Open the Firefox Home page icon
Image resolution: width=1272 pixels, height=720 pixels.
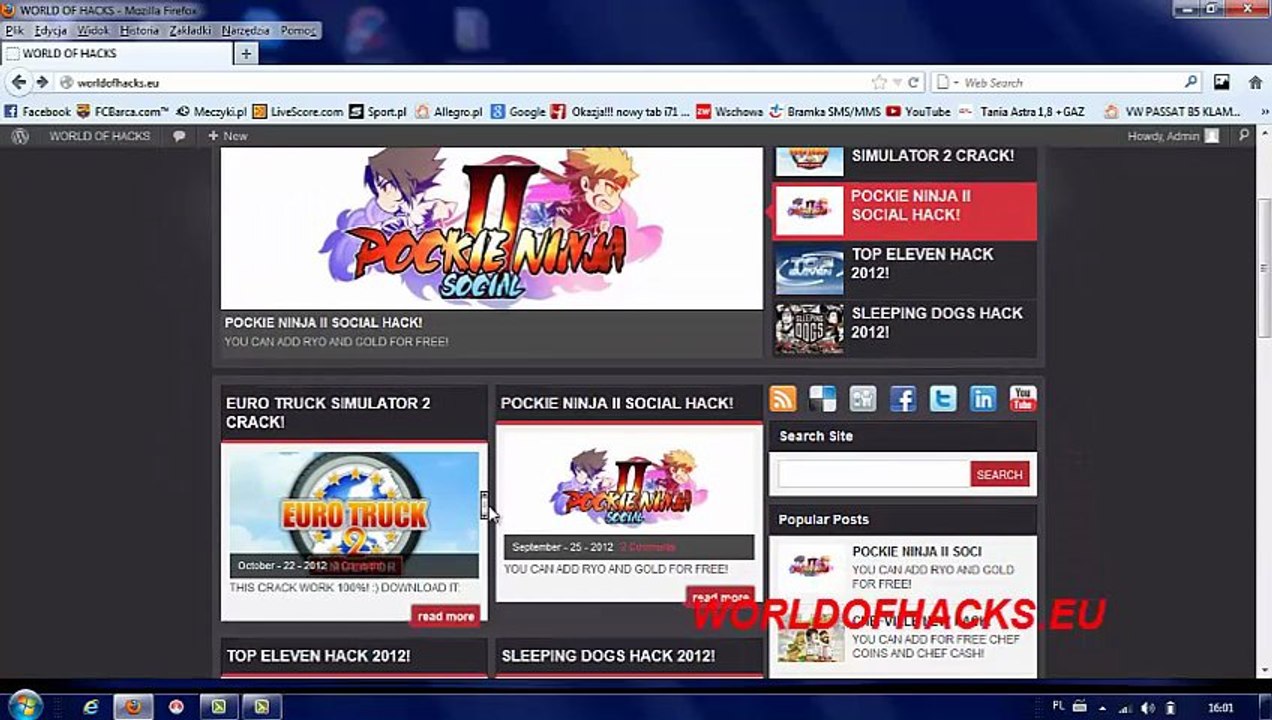click(1255, 82)
